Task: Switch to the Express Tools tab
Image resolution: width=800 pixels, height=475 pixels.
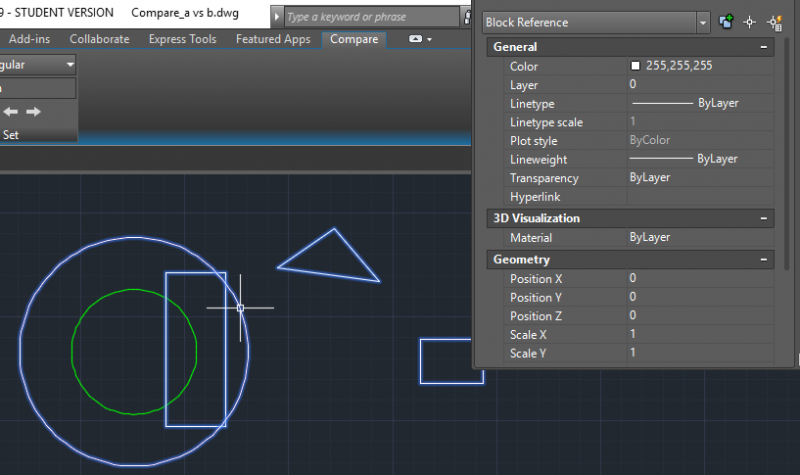Action: tap(182, 39)
